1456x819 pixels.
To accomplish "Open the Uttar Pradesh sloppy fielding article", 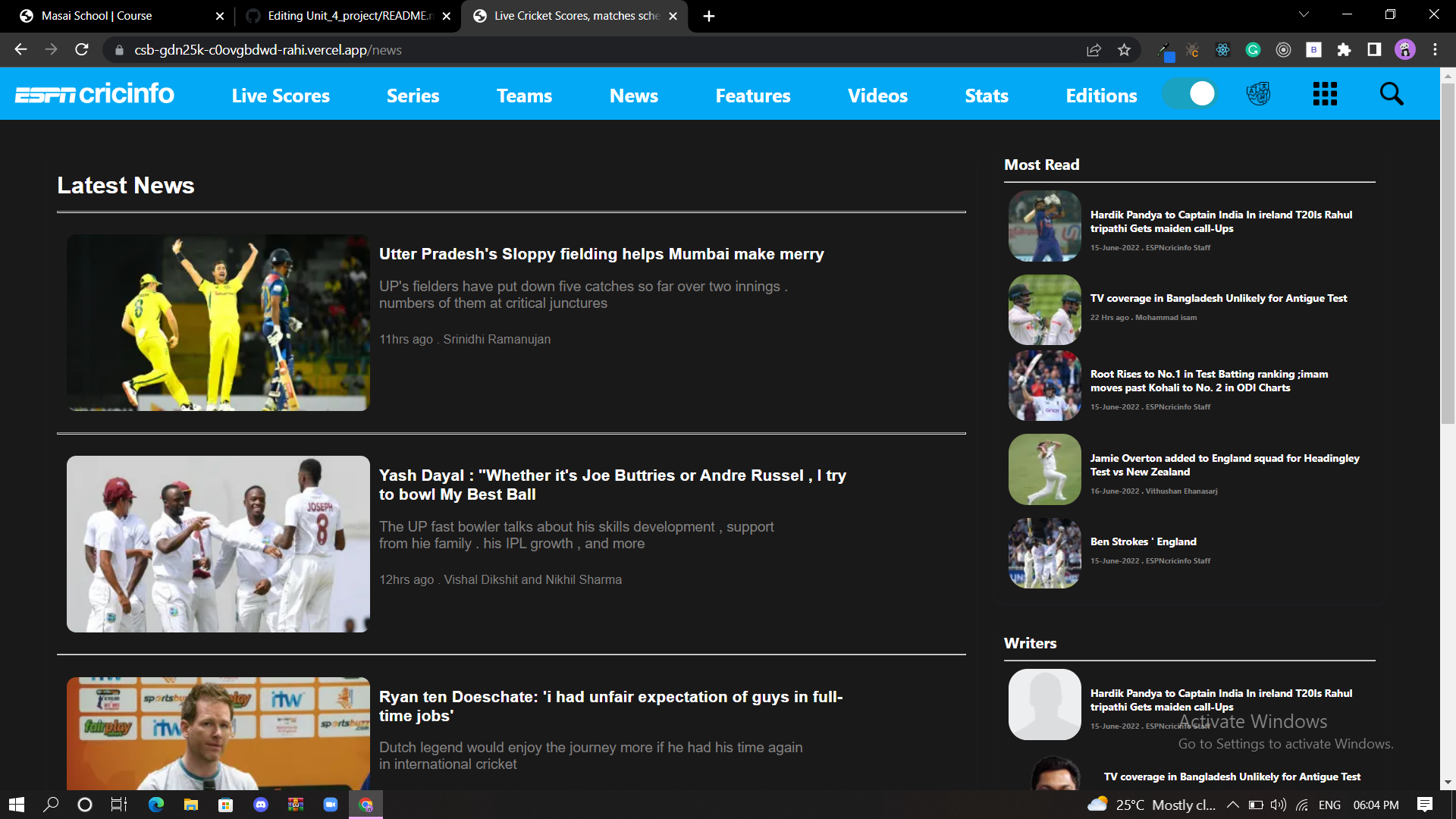I will coord(601,254).
